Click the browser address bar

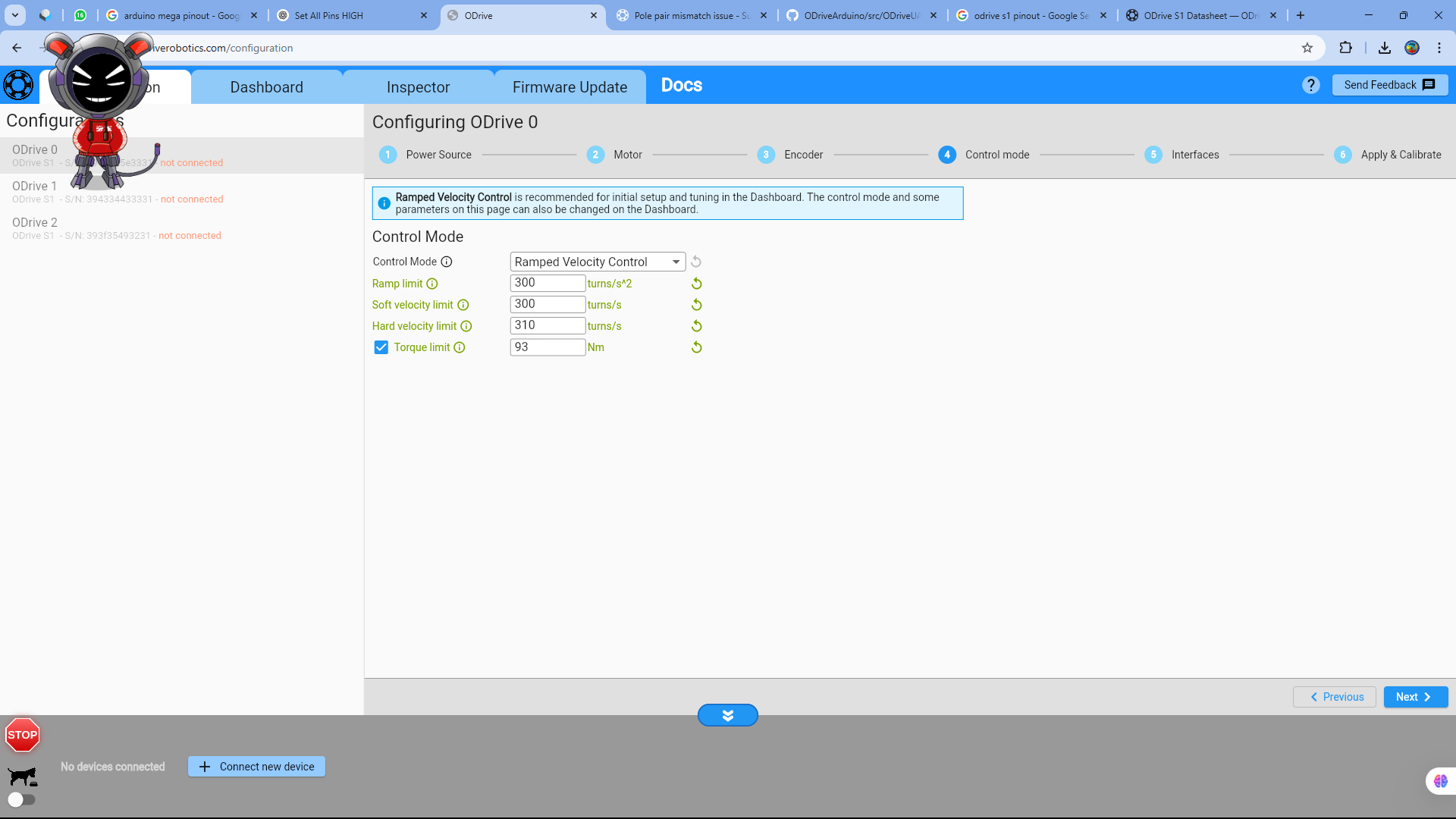click(x=682, y=48)
